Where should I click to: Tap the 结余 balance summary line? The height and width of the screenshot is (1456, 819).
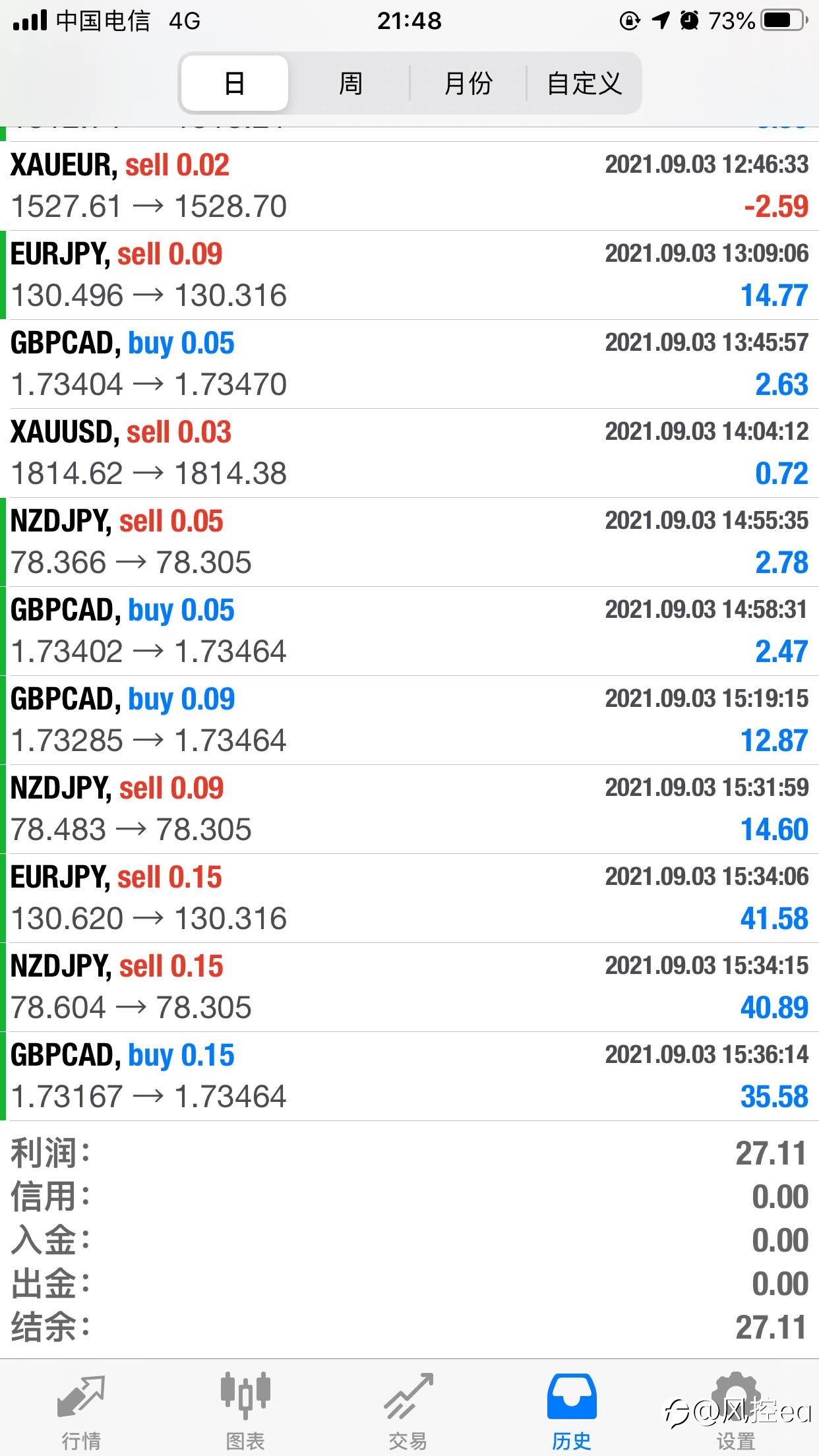click(x=409, y=1327)
